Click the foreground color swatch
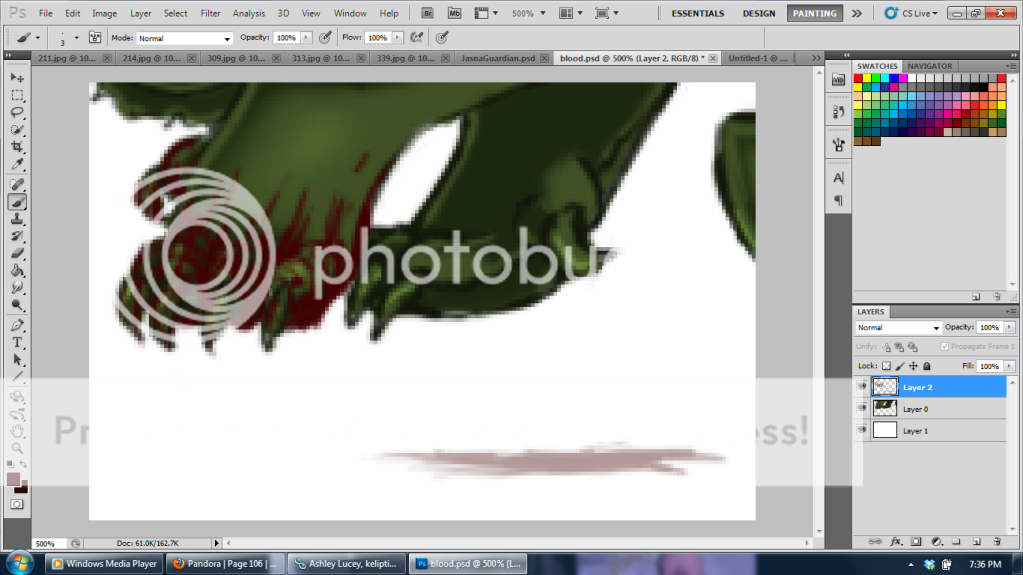Viewport: 1023px width, 575px height. [14, 480]
